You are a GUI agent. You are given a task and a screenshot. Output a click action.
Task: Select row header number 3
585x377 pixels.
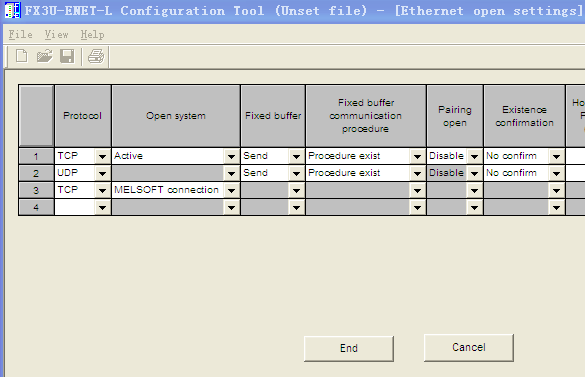click(36, 190)
